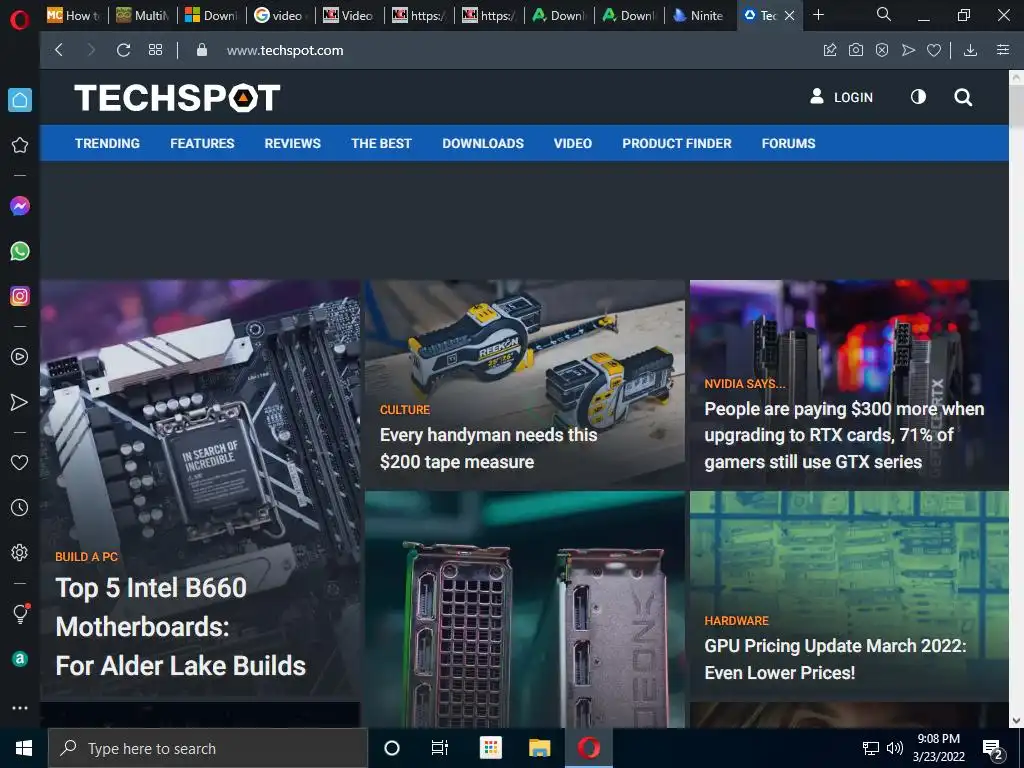Take a snapshot with the camera icon
1024x768 pixels.
pyautogui.click(x=856, y=50)
